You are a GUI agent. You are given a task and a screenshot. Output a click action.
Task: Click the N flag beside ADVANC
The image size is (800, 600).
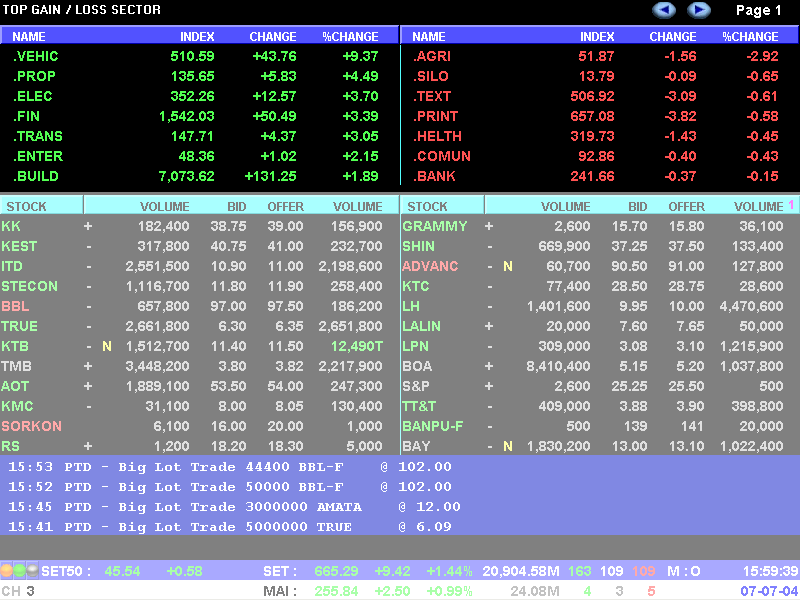click(x=508, y=266)
